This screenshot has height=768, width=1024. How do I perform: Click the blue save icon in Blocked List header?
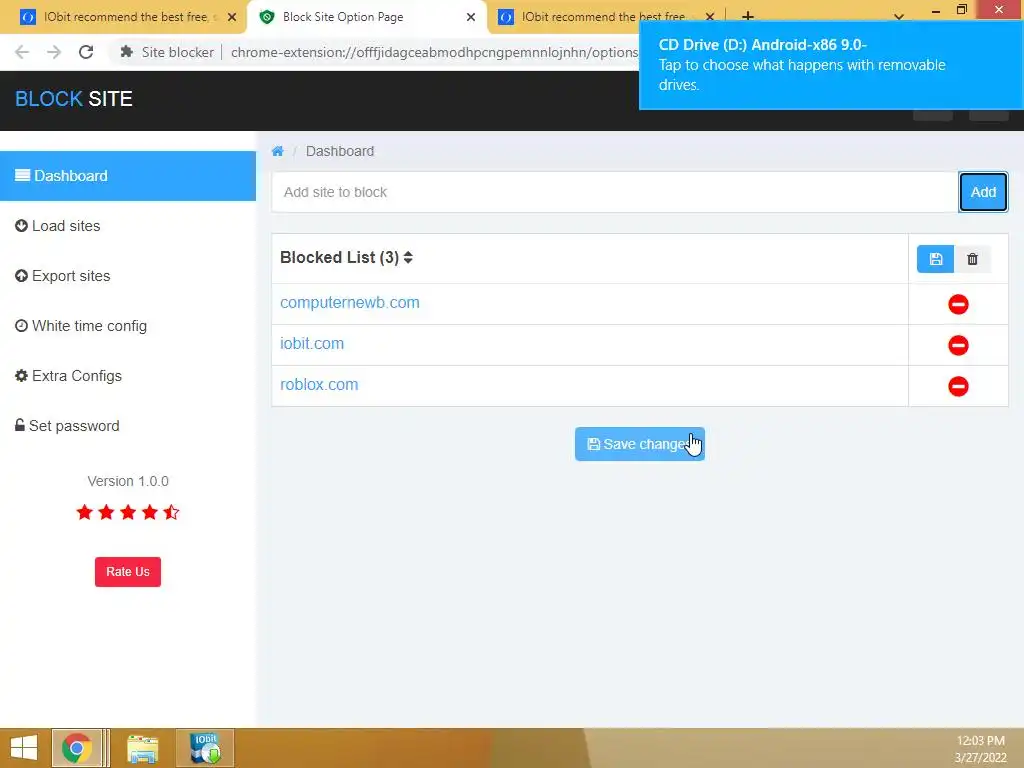pyautogui.click(x=935, y=259)
